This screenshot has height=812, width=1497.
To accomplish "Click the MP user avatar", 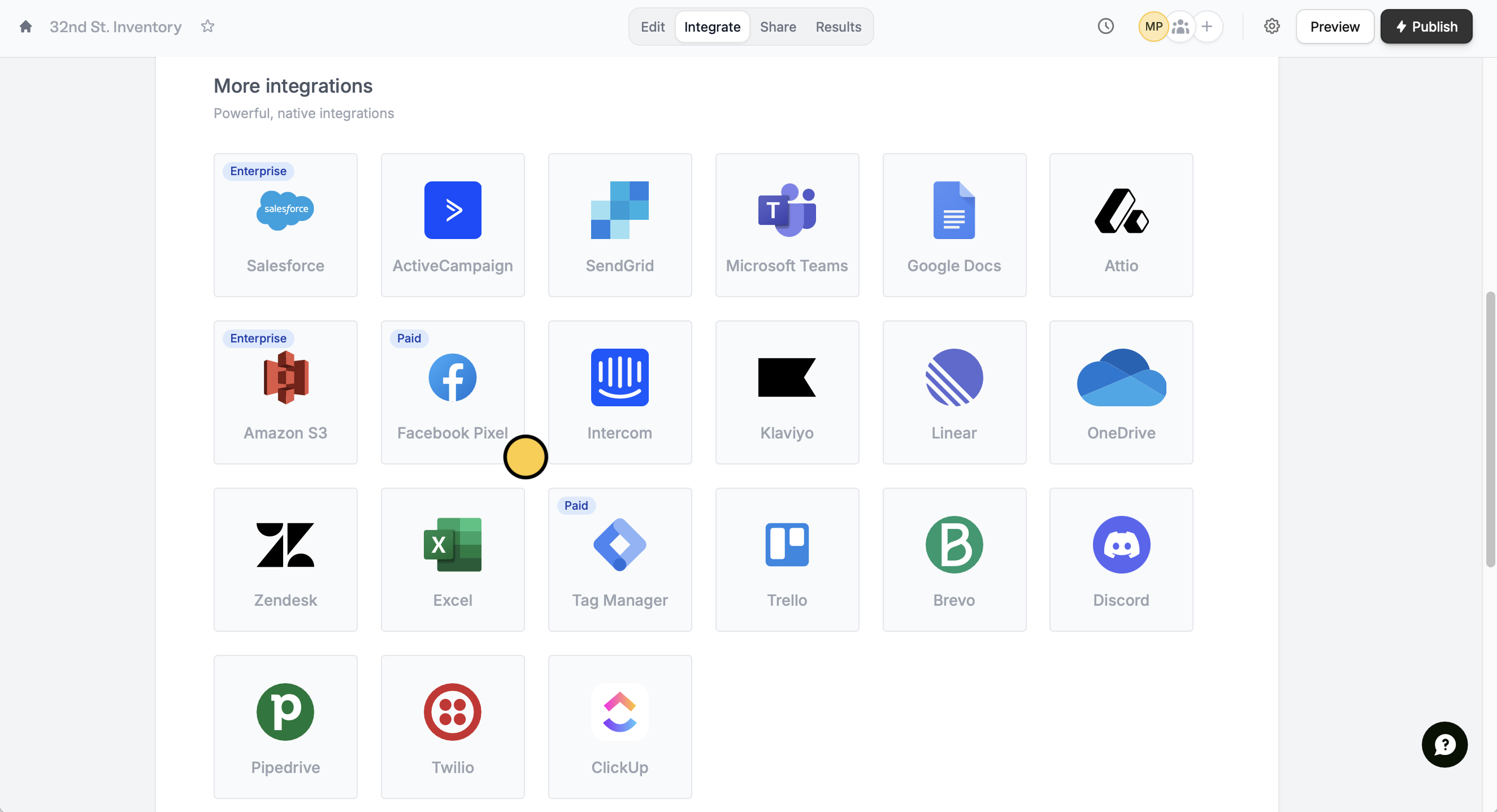I will click(1153, 27).
